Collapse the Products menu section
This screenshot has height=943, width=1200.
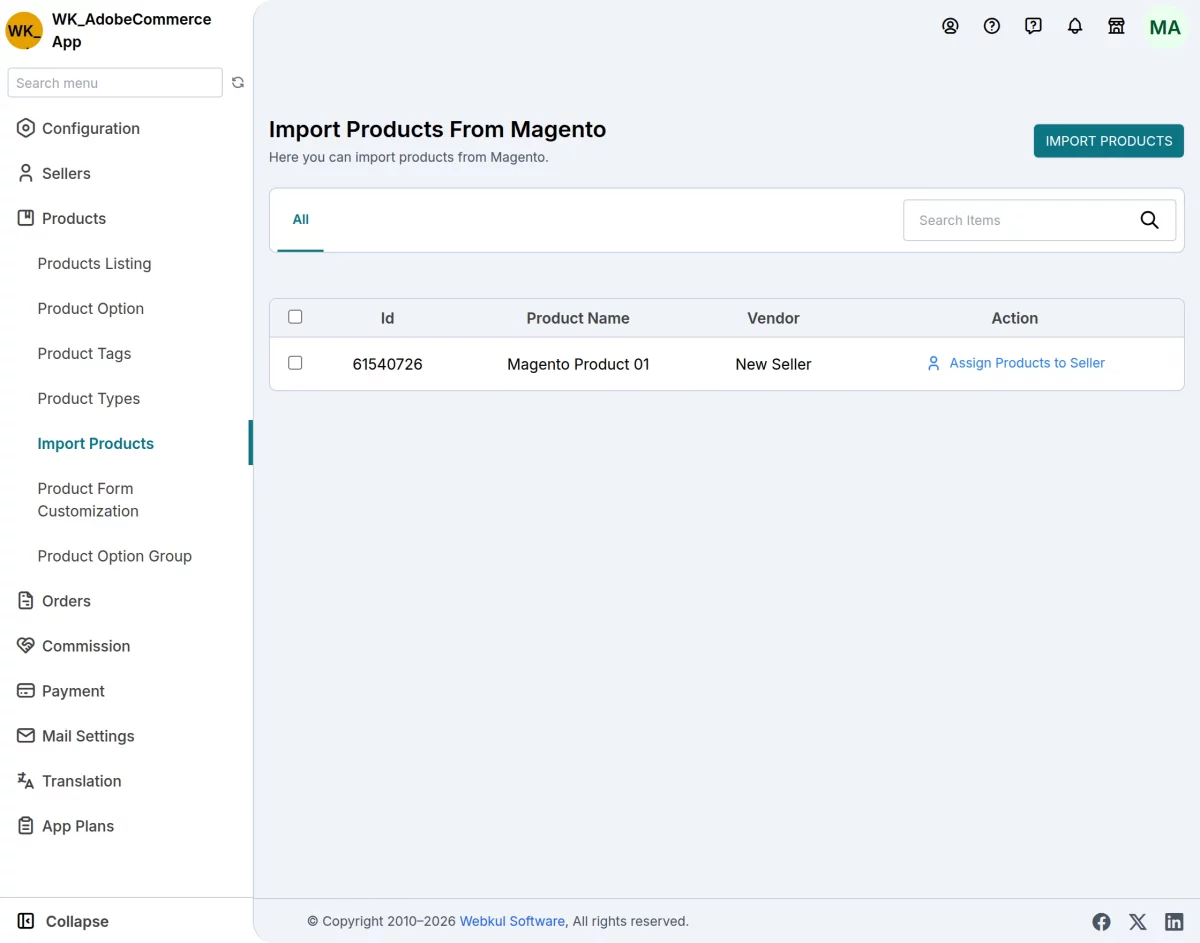(73, 218)
